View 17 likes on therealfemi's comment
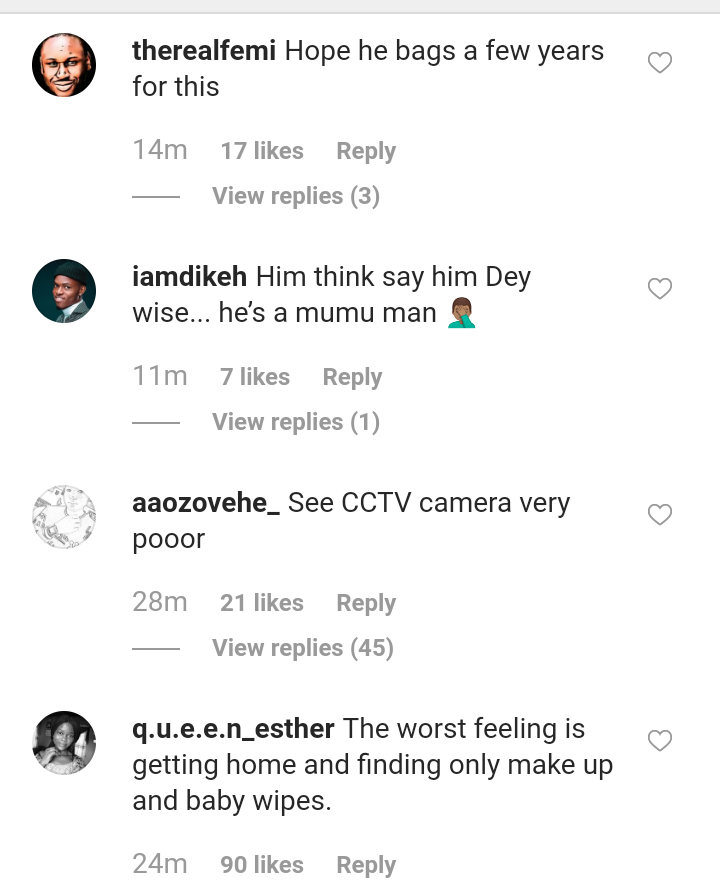Viewport: 720px width, 895px height. [x=262, y=151]
